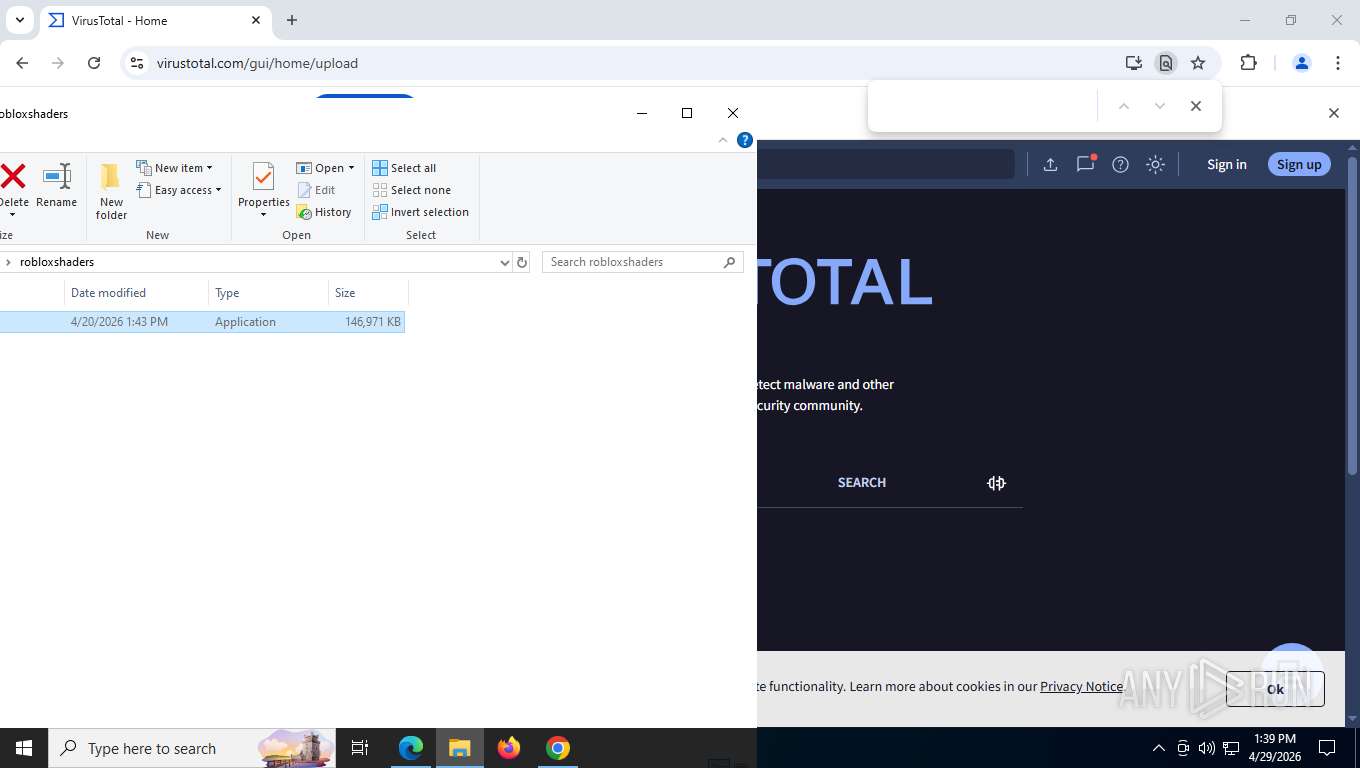Click the install app icon in address bar
Screen dimensions: 1360x768
pos(1133,63)
